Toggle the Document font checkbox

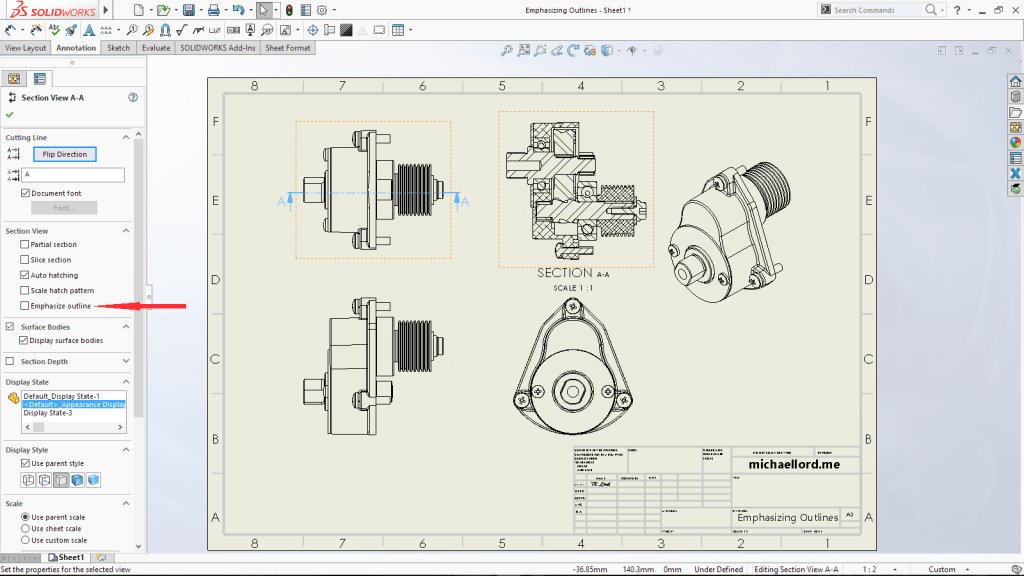click(25, 193)
